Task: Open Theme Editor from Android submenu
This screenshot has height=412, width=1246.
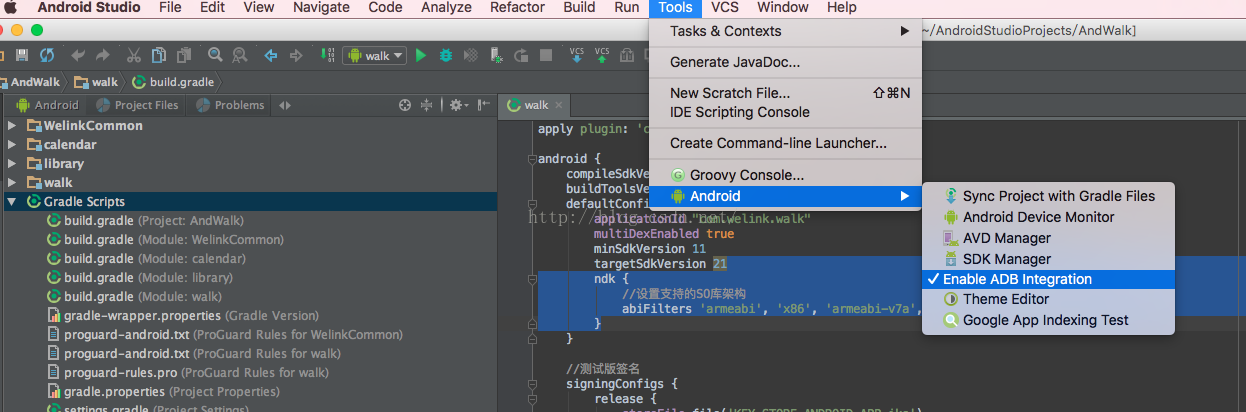Action: 1047,299
